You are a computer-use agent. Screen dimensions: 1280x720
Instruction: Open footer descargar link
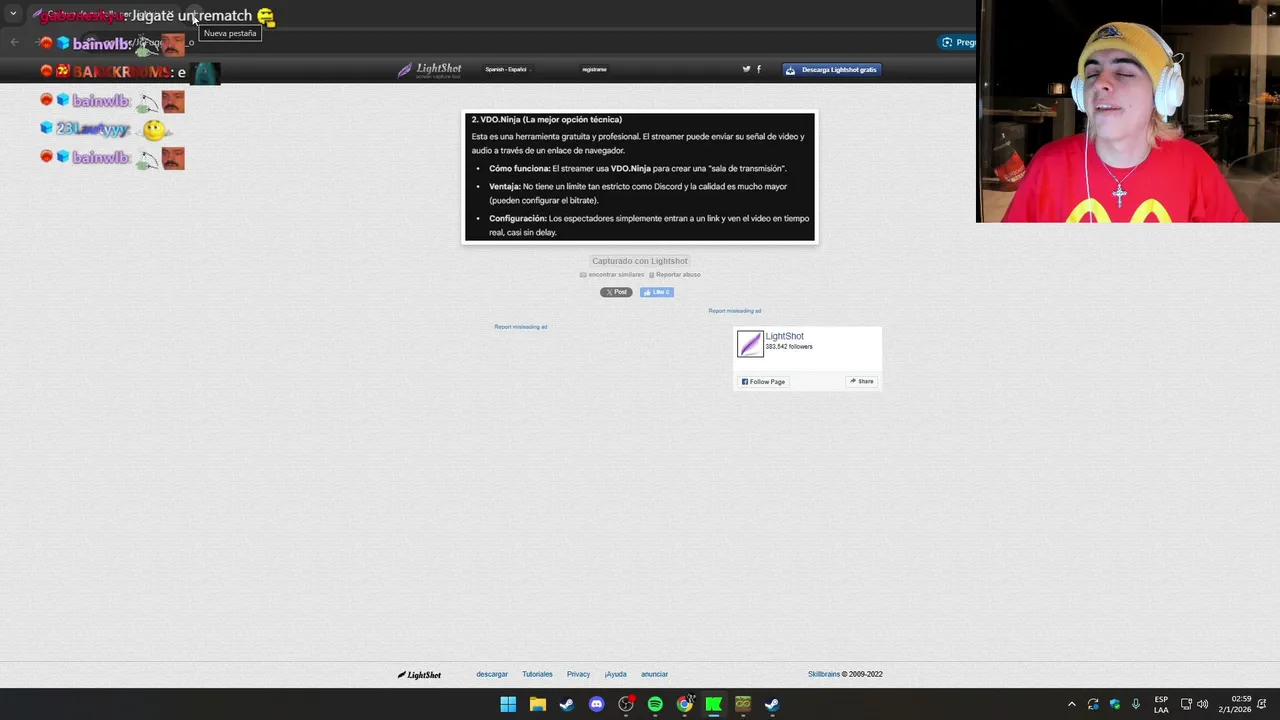(492, 675)
